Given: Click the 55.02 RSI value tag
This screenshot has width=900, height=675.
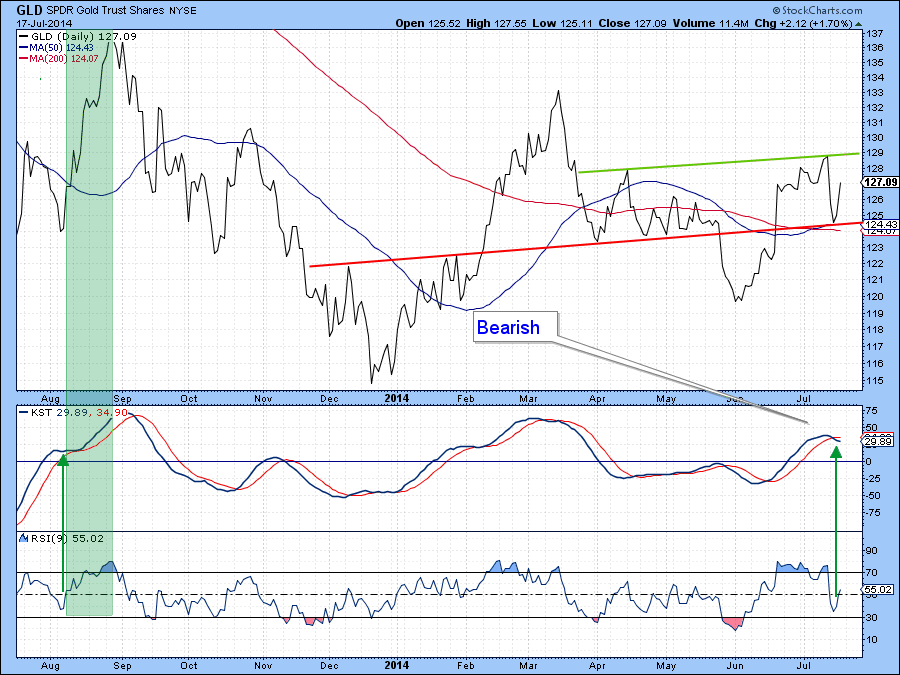Looking at the screenshot, I should tap(878, 589).
